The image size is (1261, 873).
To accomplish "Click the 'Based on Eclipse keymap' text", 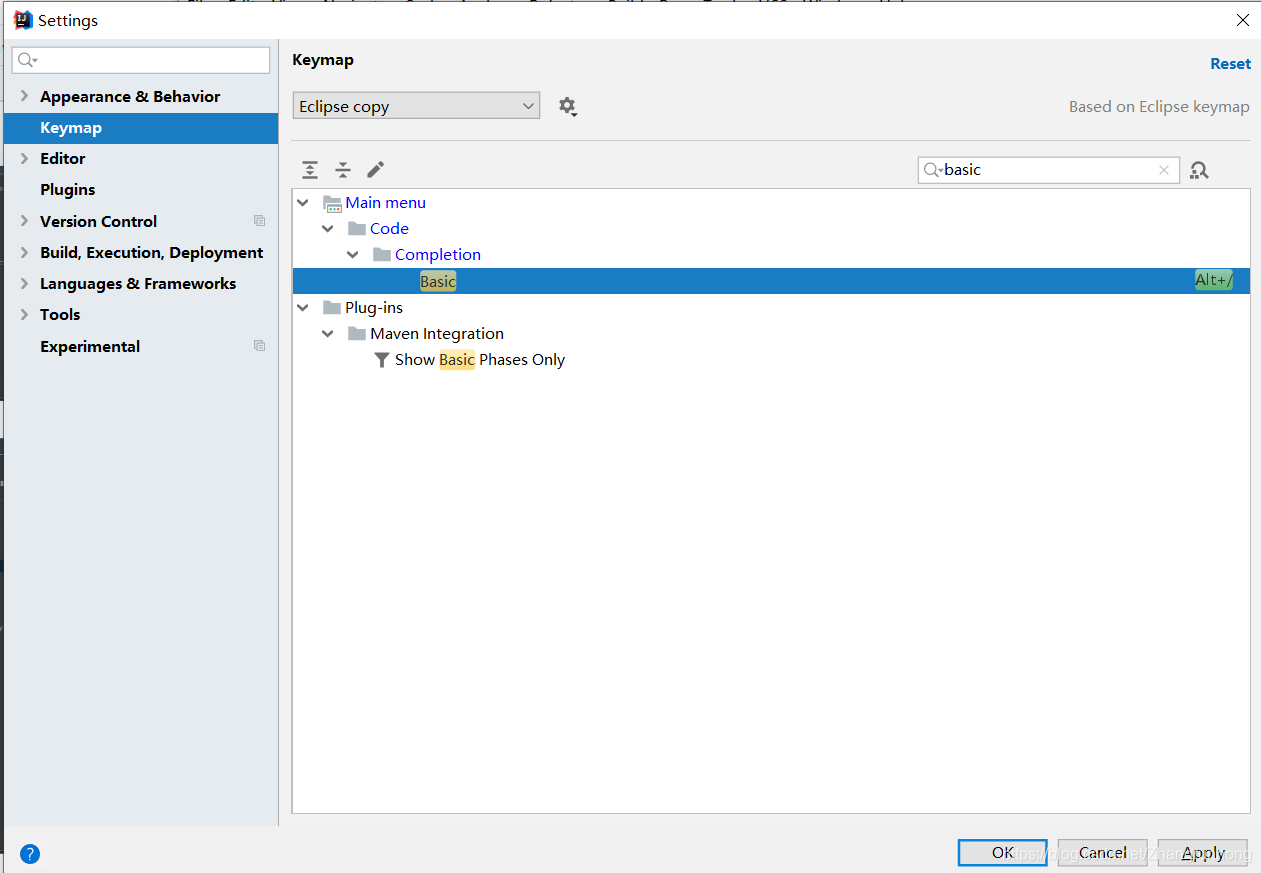I will point(1159,107).
